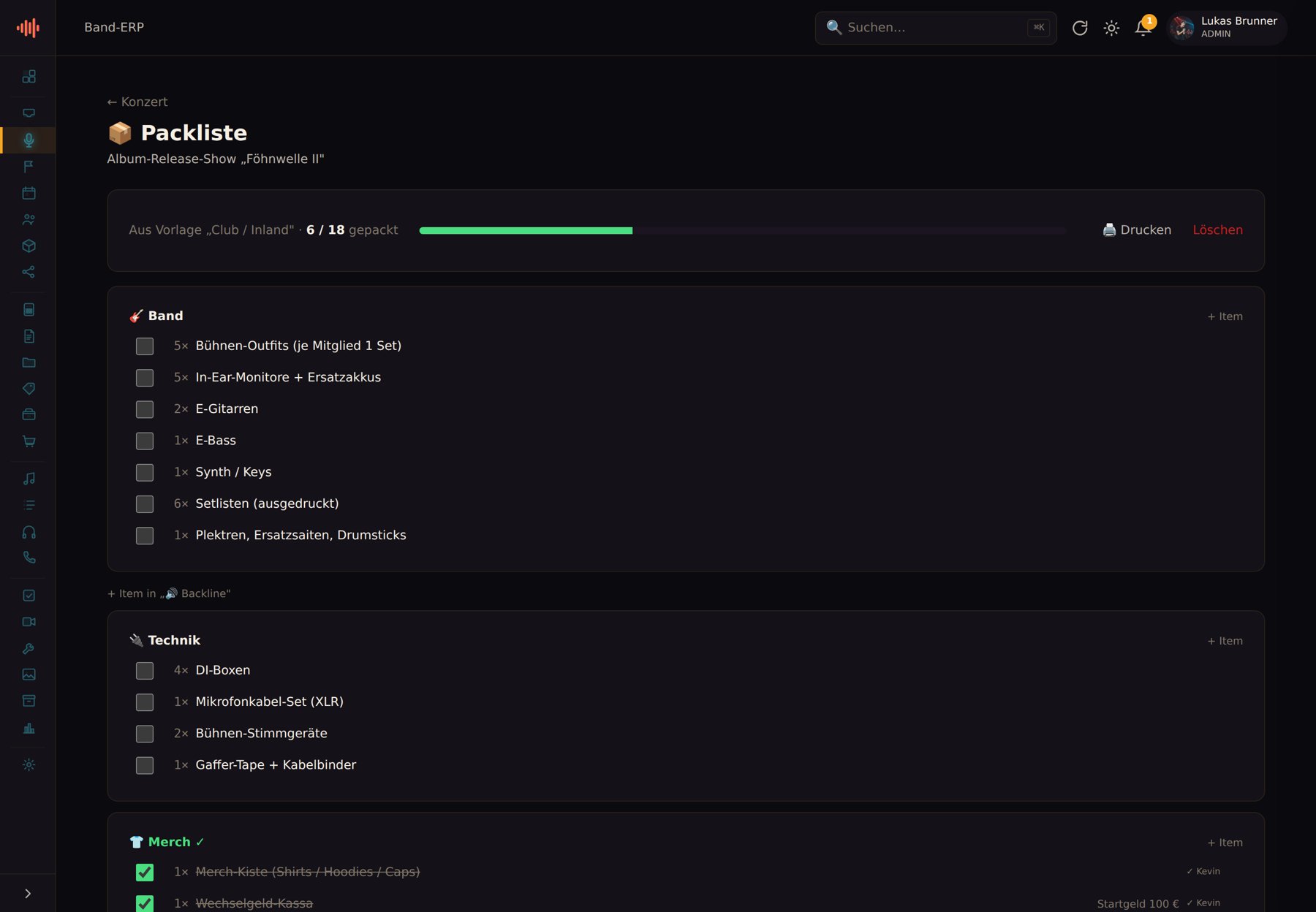Toggle light theme with sun icon
The height and width of the screenshot is (912, 1316).
point(1111,28)
